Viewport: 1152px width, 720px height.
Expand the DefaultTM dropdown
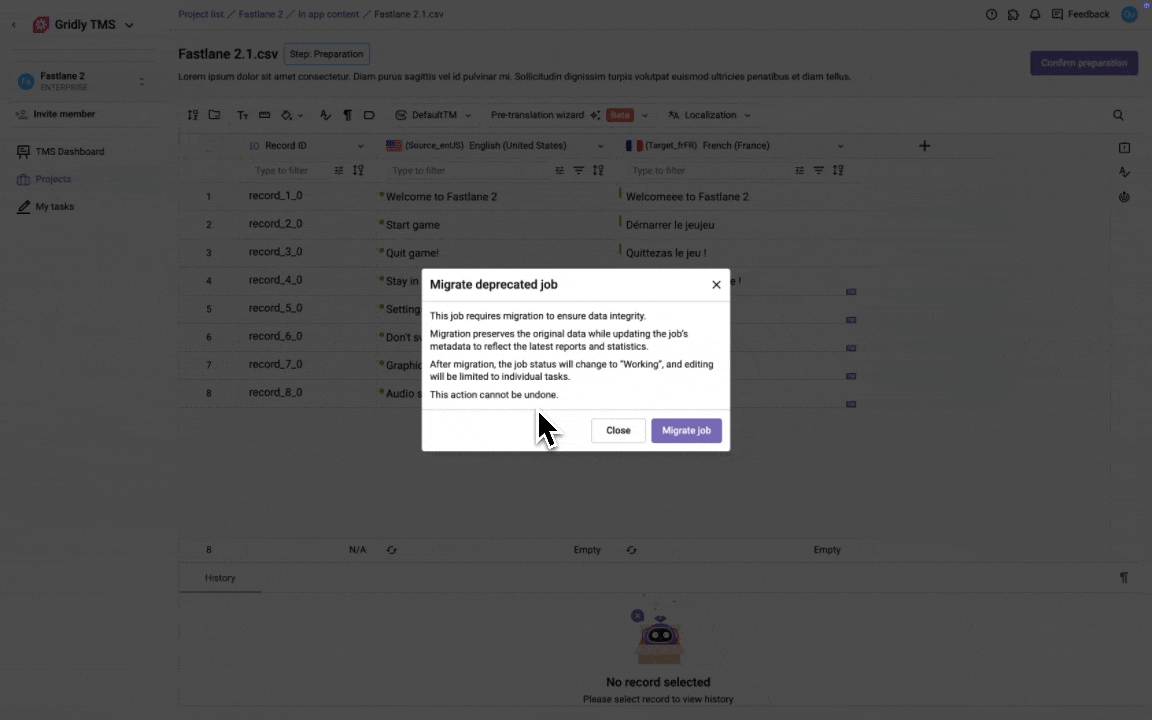[433, 116]
